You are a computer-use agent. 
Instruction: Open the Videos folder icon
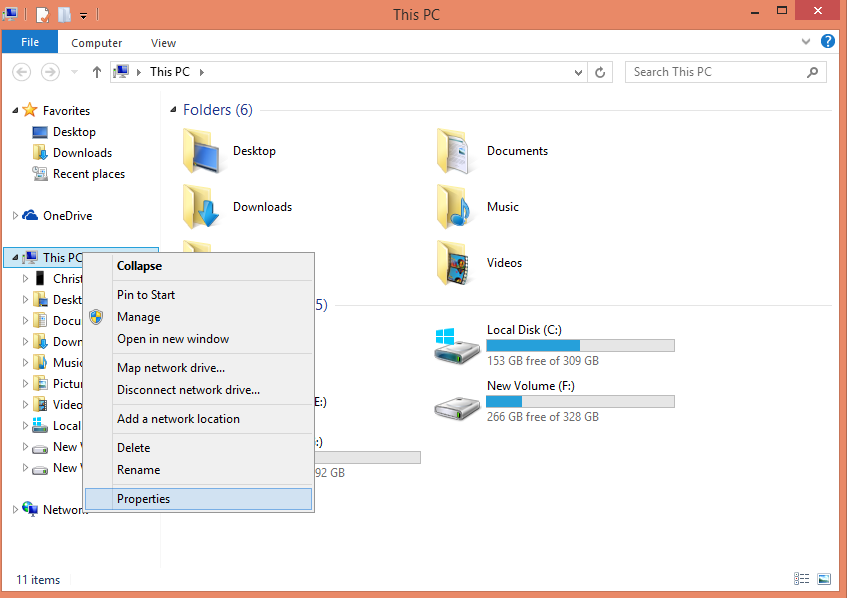tap(455, 262)
